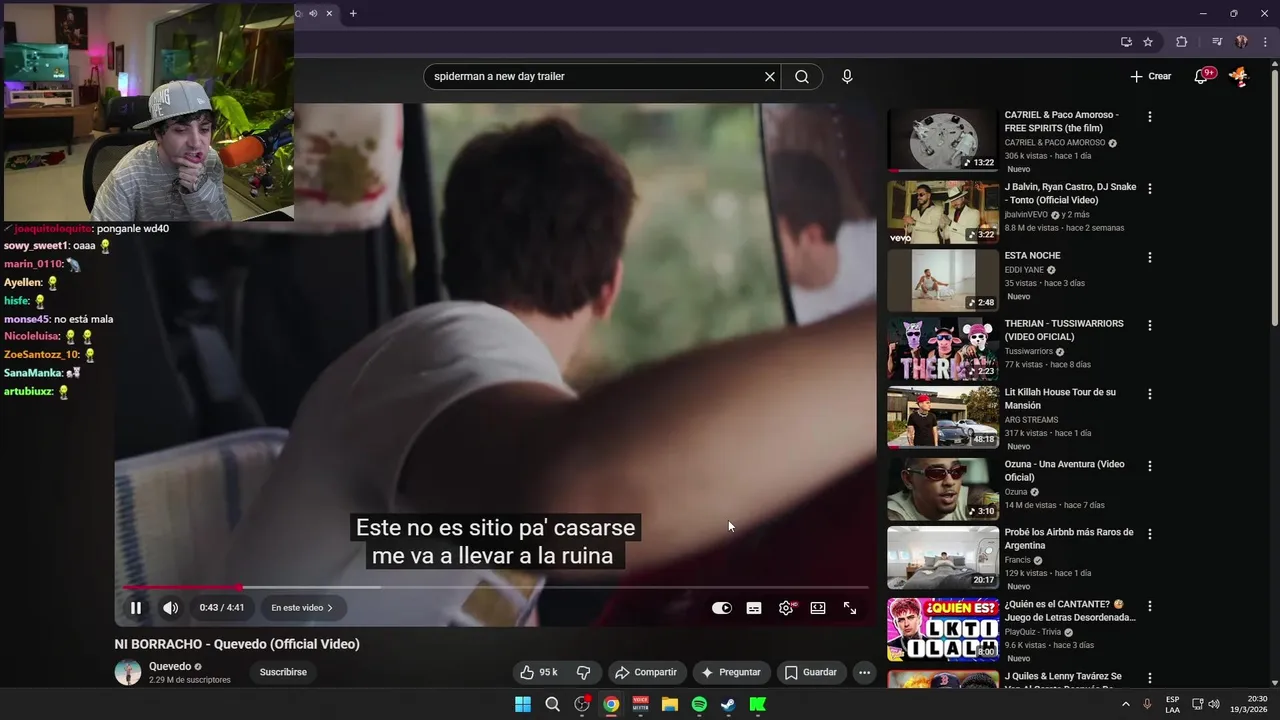Open Lit Killah House Tour thumbnail
The image size is (1280, 720).
[x=943, y=418]
